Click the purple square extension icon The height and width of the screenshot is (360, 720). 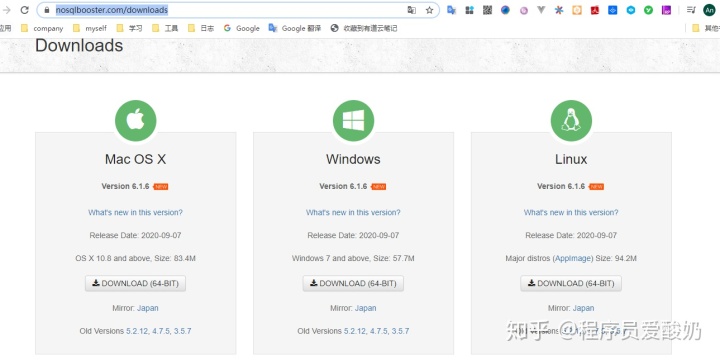click(x=666, y=10)
